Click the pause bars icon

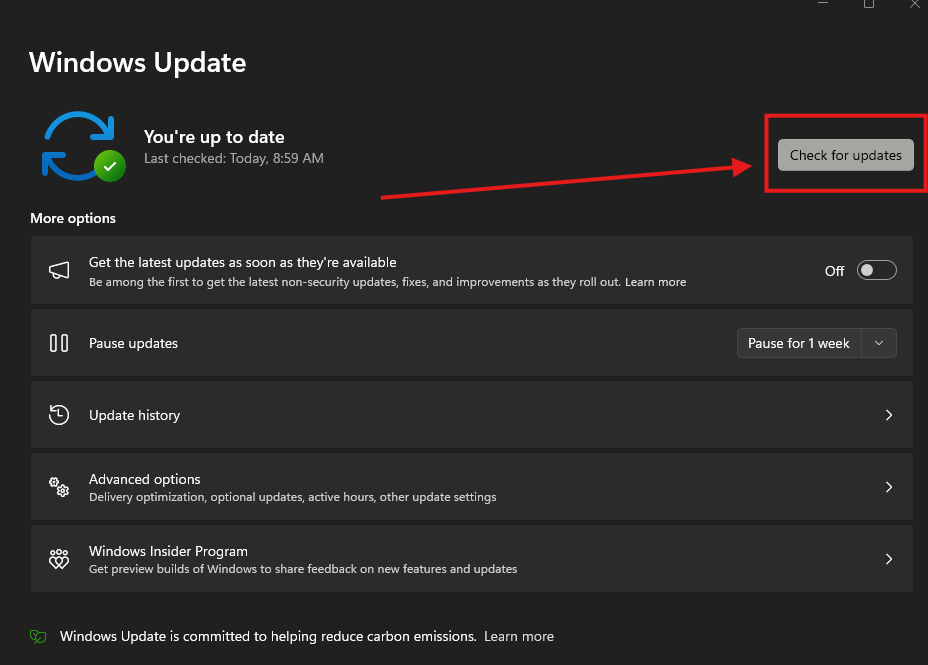[59, 343]
